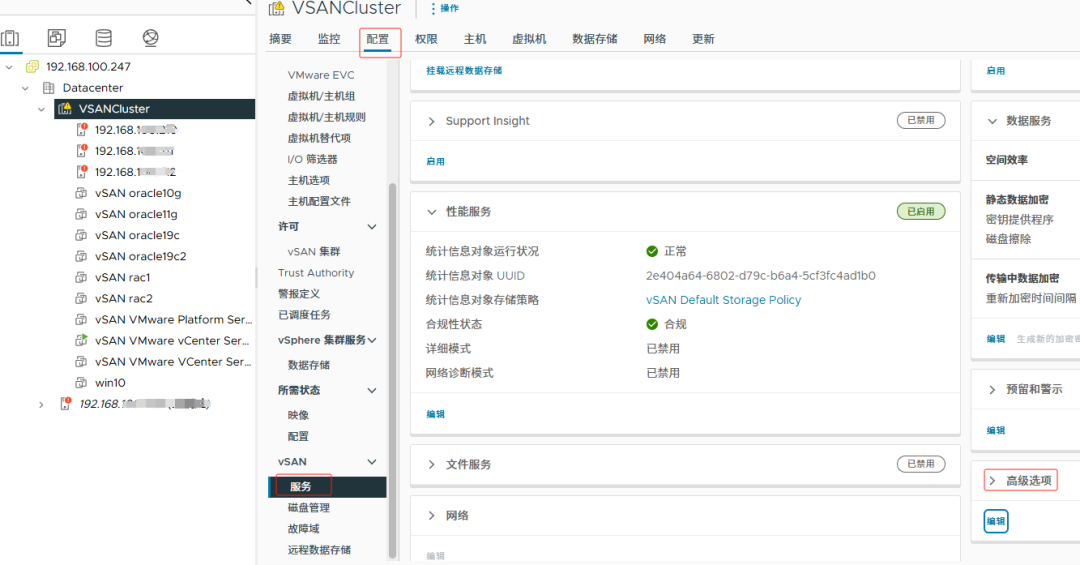
Task: Switch to the 监控 tab
Action: (329, 39)
